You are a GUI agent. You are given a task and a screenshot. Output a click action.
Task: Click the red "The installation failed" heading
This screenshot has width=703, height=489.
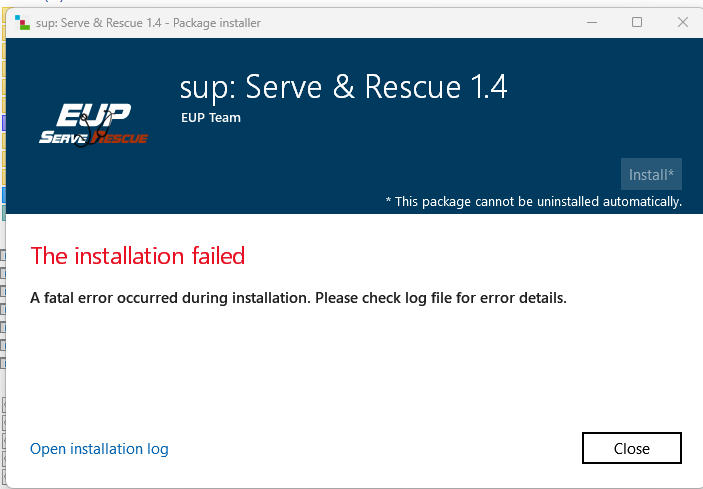(x=138, y=256)
